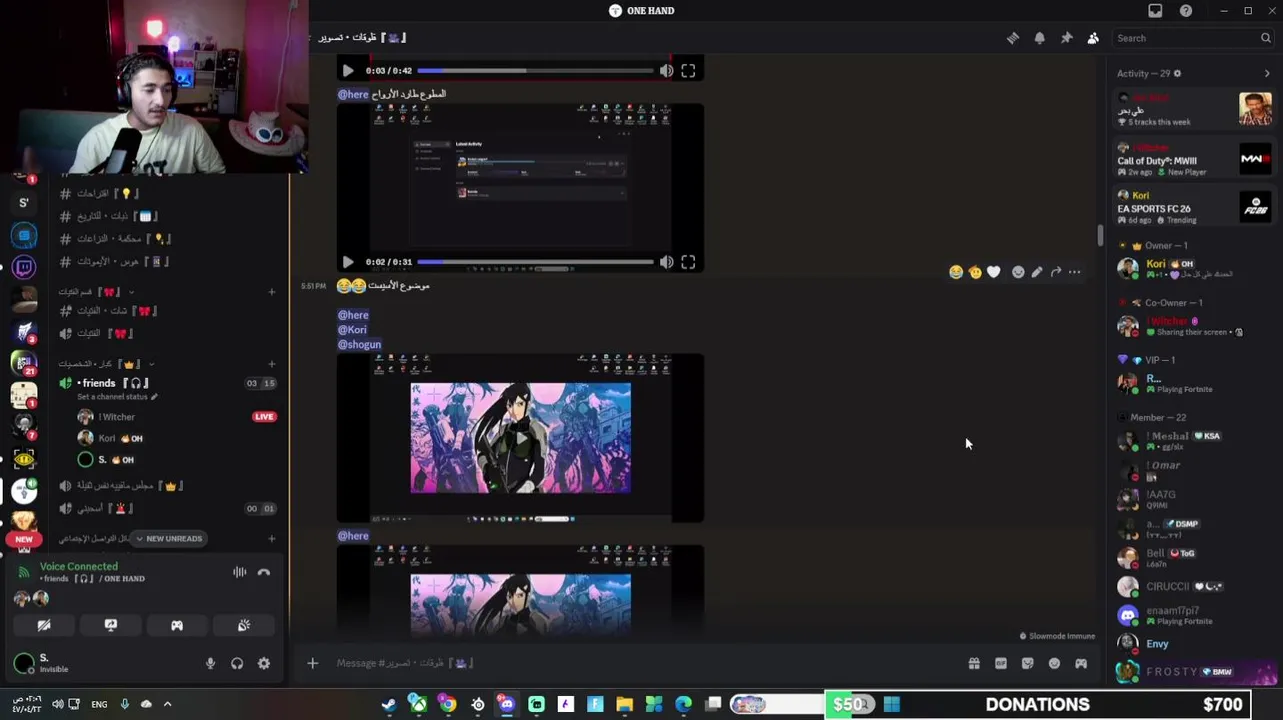Click the @shogun mention in chat
Image resolution: width=1283 pixels, height=720 pixels.
click(359, 345)
